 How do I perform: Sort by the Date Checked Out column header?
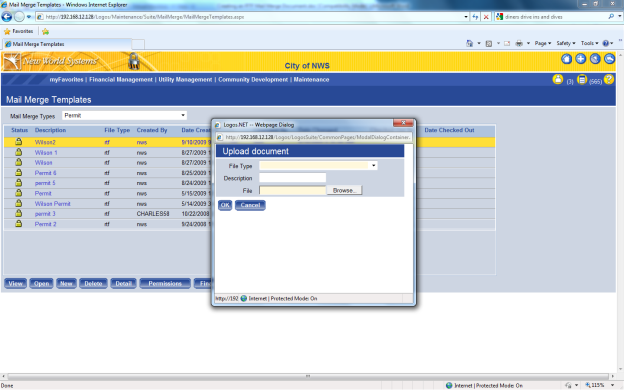coord(449,130)
